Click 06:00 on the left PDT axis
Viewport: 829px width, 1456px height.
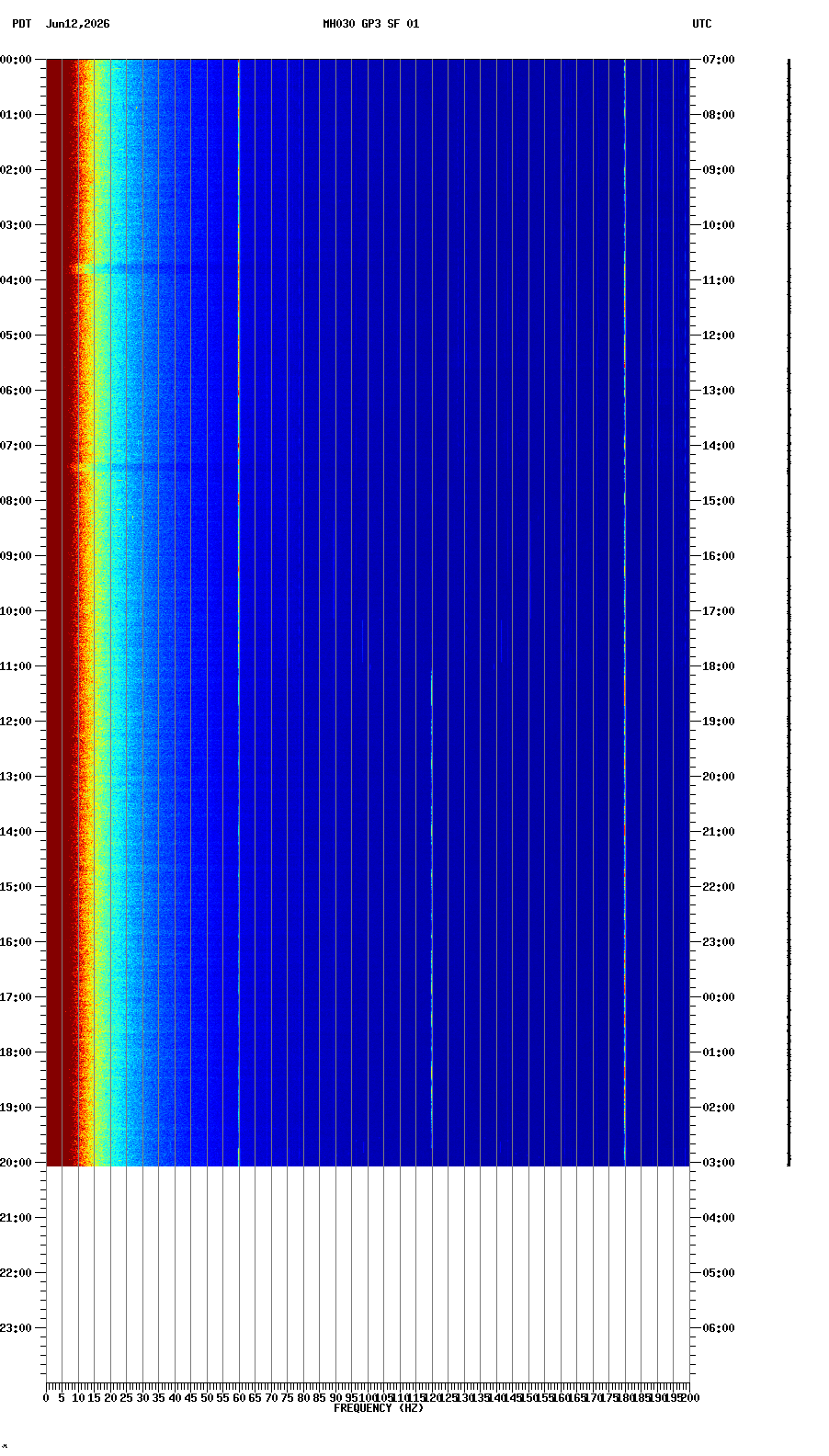coord(16,391)
